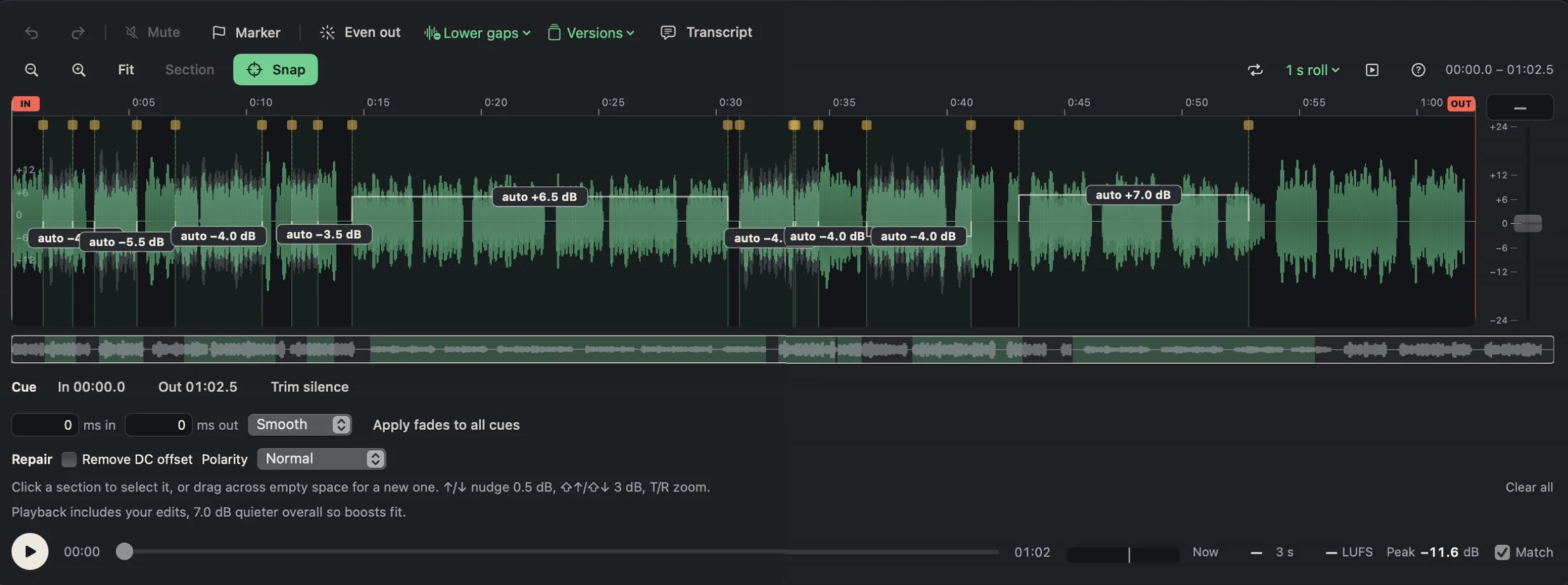
Task: Click the preview play square icon
Action: (x=1372, y=70)
